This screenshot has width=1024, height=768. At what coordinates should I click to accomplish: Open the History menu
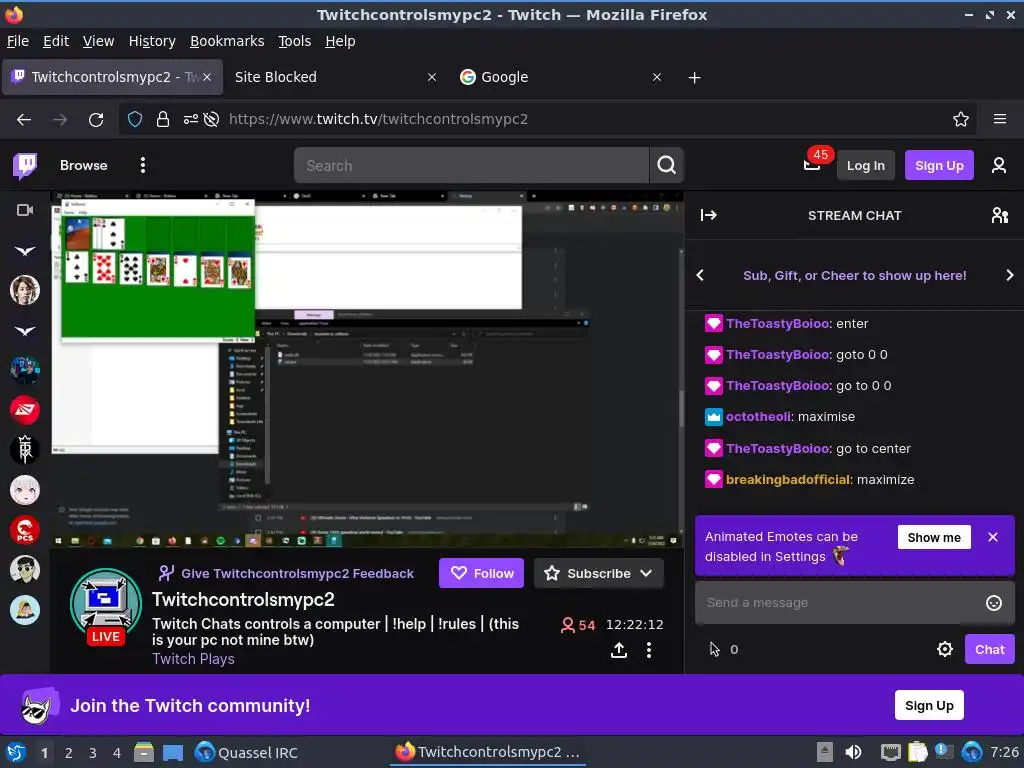point(152,41)
